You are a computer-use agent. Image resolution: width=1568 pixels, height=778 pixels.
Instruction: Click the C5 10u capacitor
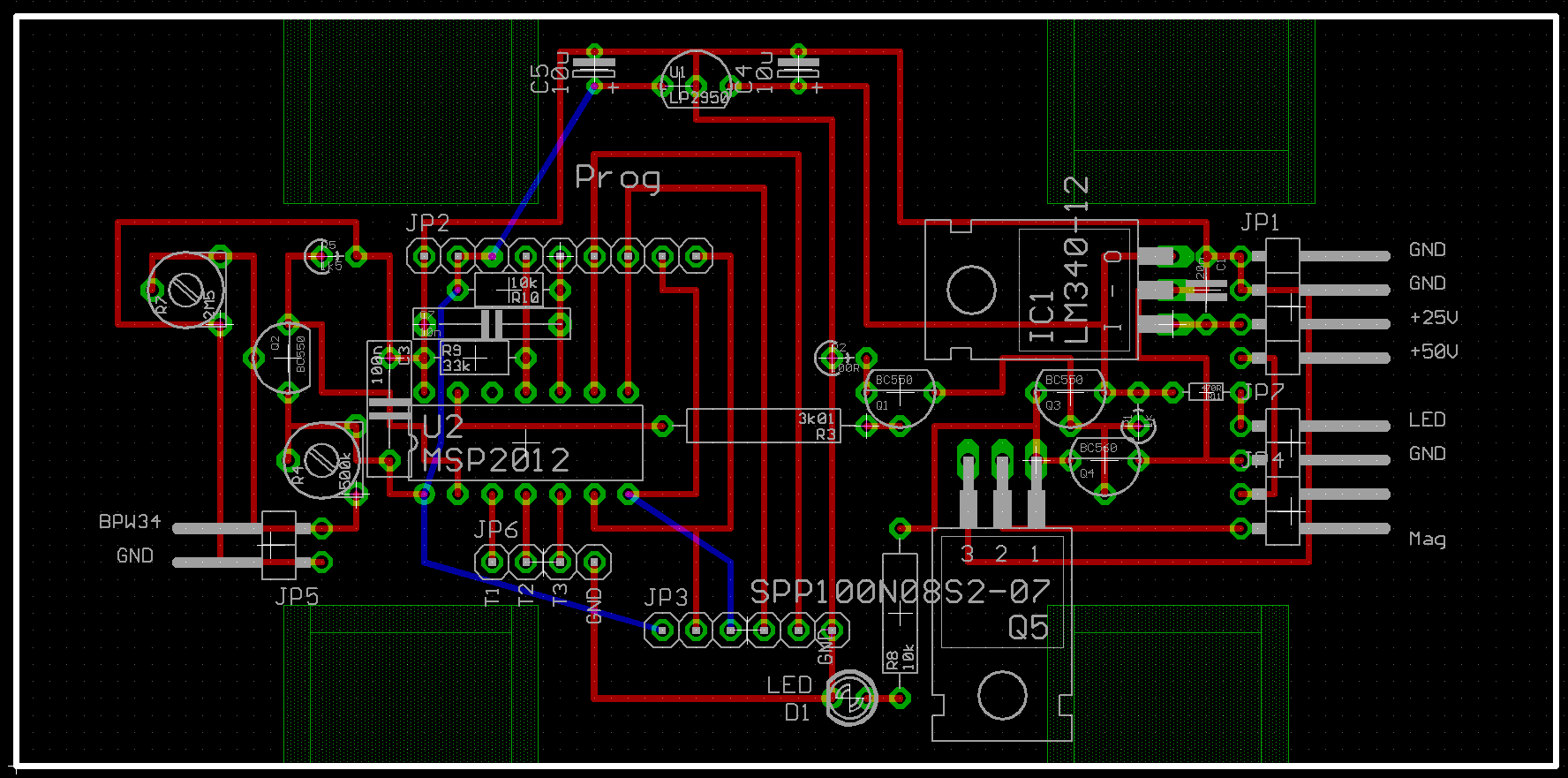594,69
